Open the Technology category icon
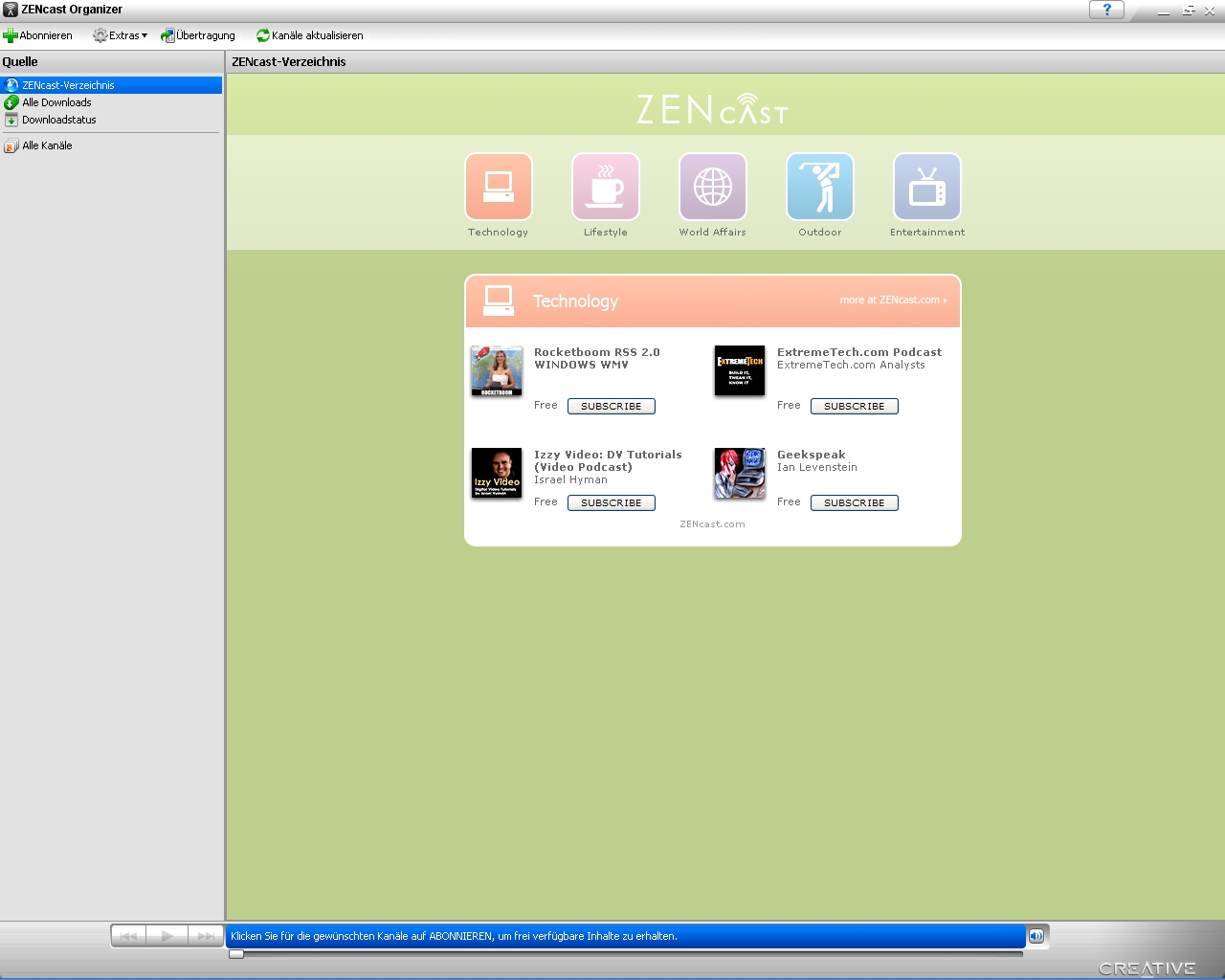The image size is (1225, 980). [498, 188]
